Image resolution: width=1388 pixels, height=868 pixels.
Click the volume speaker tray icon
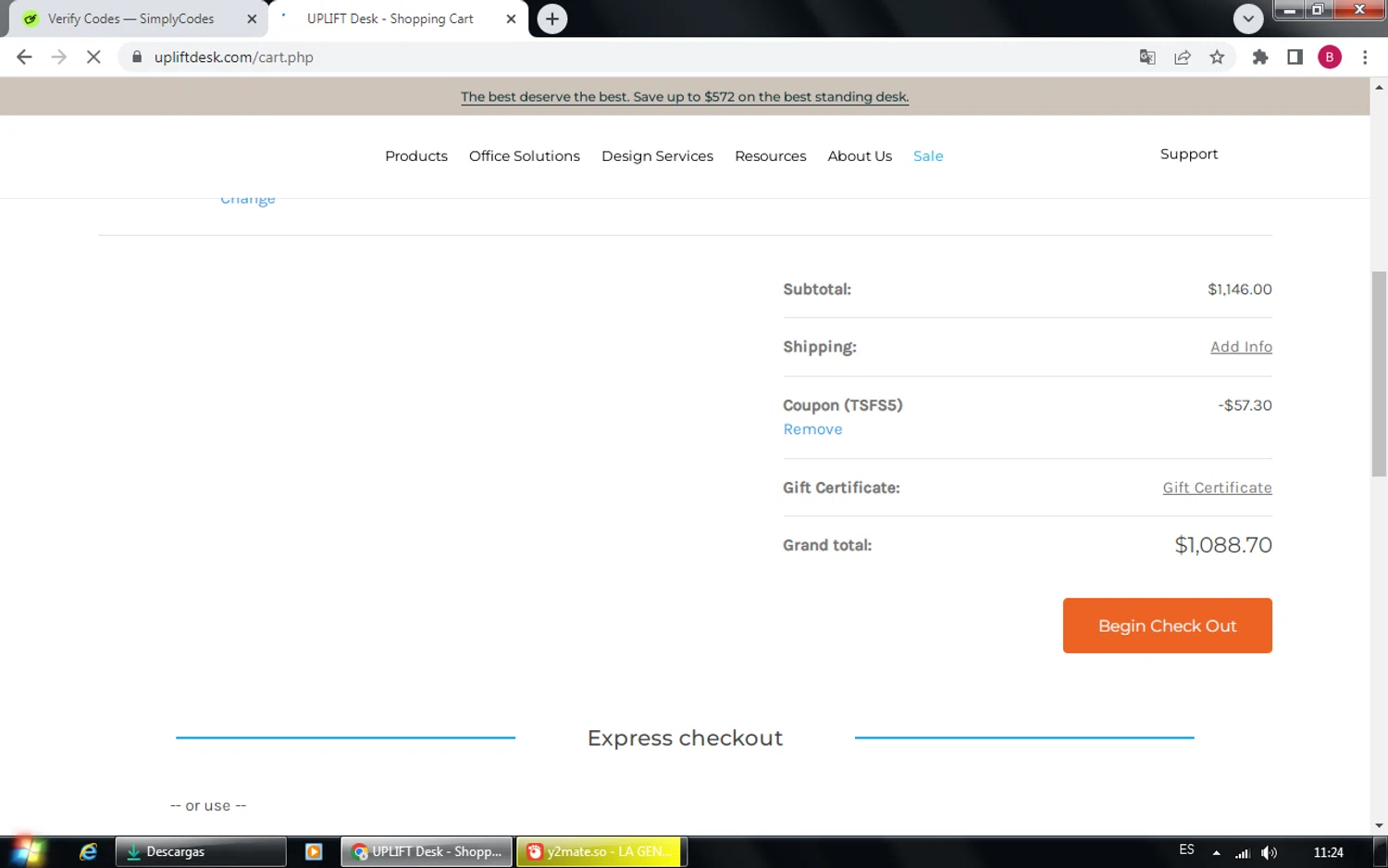(x=1269, y=853)
